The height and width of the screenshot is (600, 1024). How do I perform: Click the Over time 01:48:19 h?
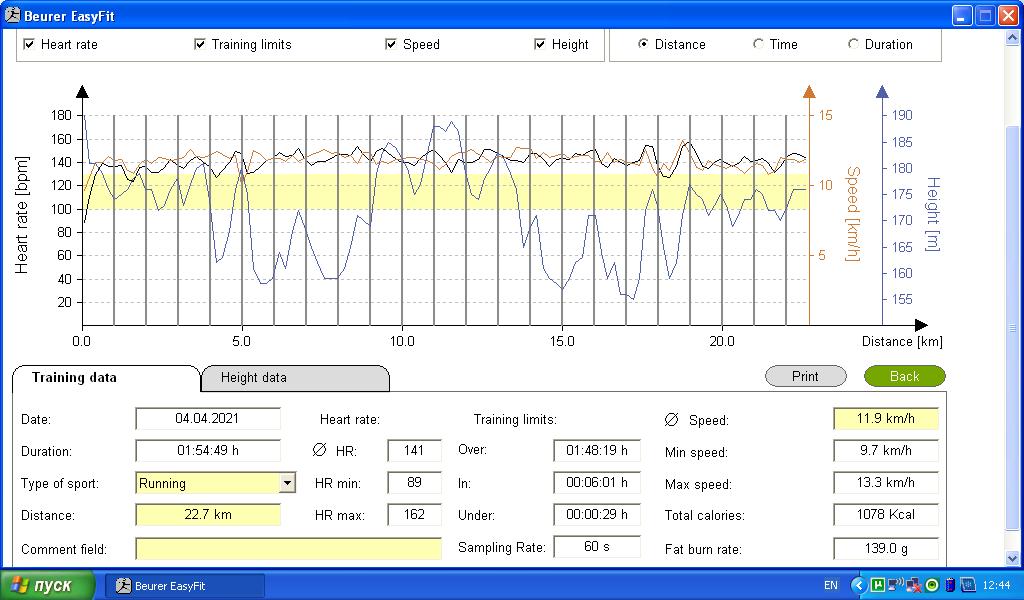point(597,450)
